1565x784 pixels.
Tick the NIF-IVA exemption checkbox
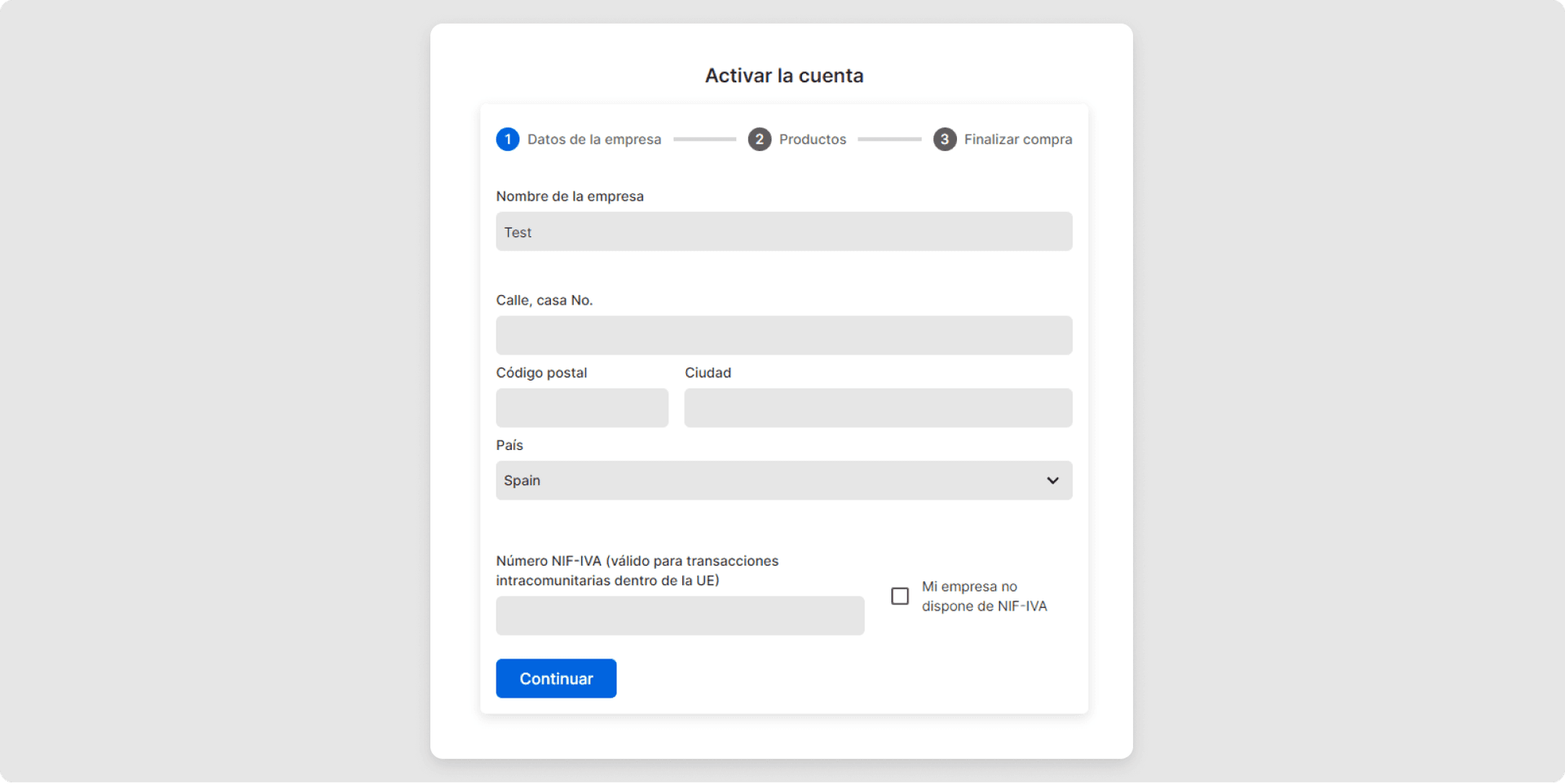[900, 597]
